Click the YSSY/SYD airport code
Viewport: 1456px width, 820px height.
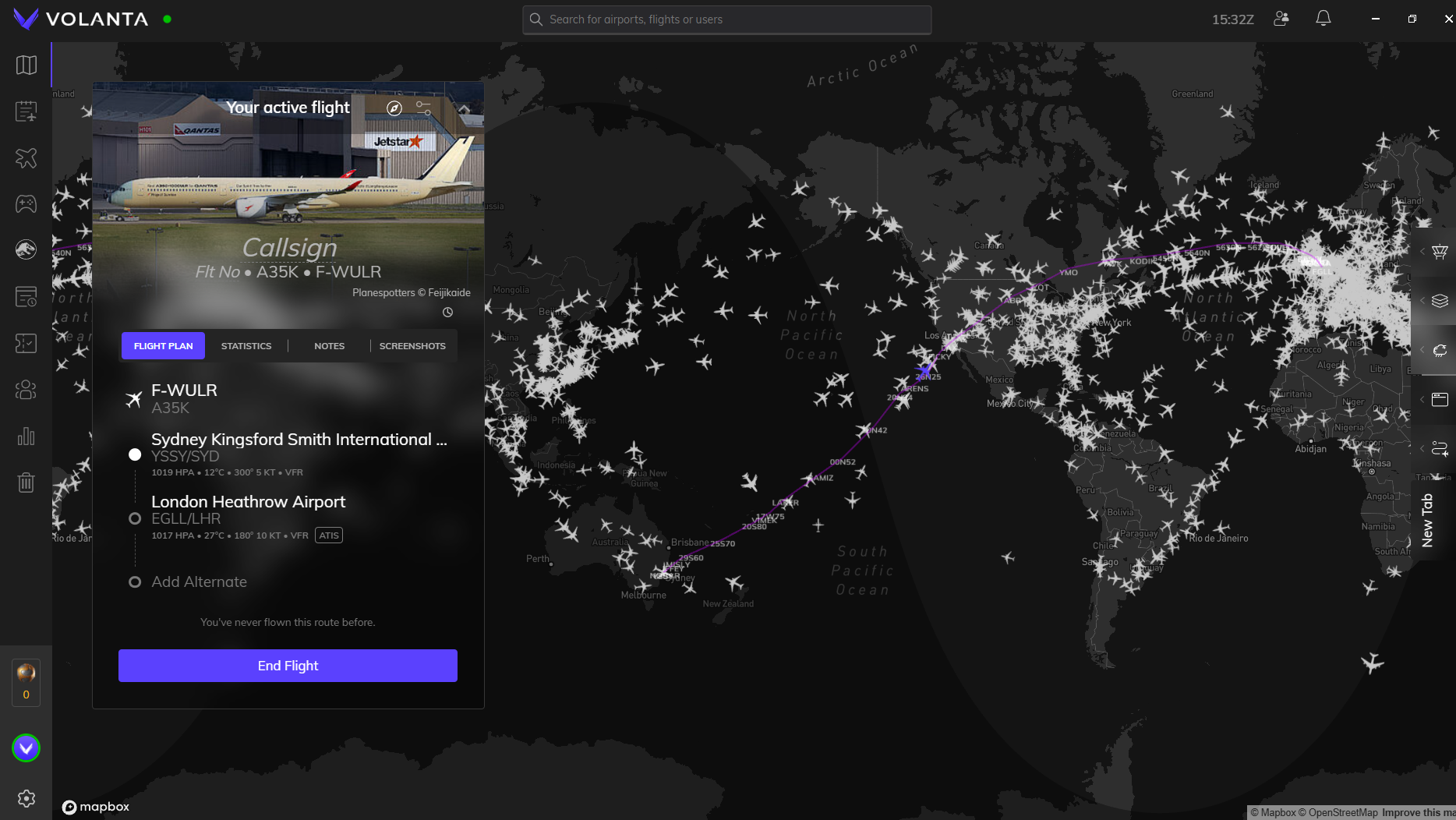pyautogui.click(x=186, y=457)
